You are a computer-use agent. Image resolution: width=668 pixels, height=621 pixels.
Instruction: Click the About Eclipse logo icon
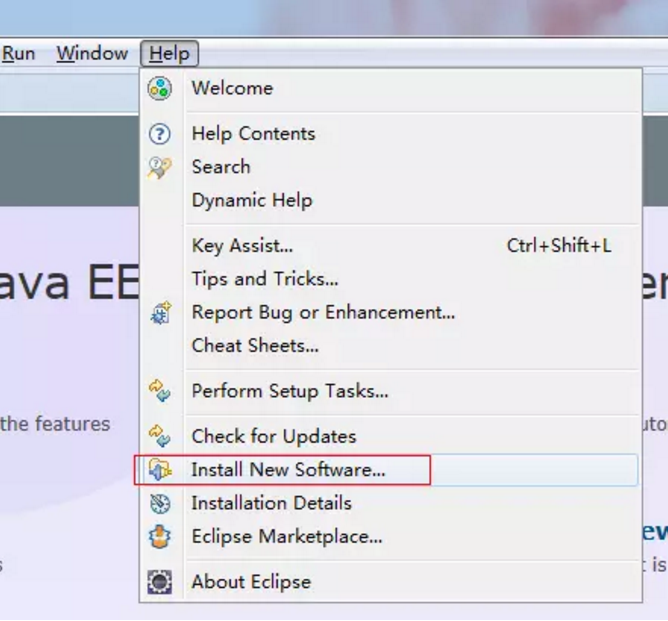tap(159, 582)
